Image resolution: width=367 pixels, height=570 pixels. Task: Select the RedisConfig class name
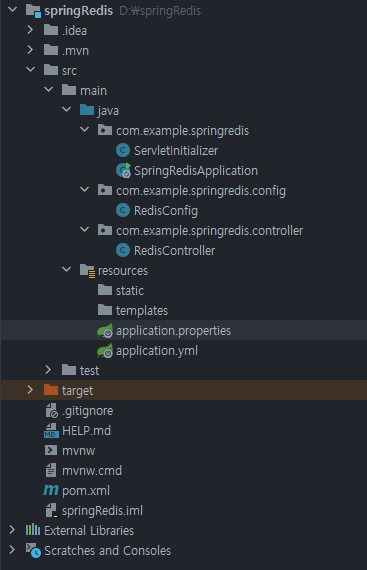(x=166, y=210)
